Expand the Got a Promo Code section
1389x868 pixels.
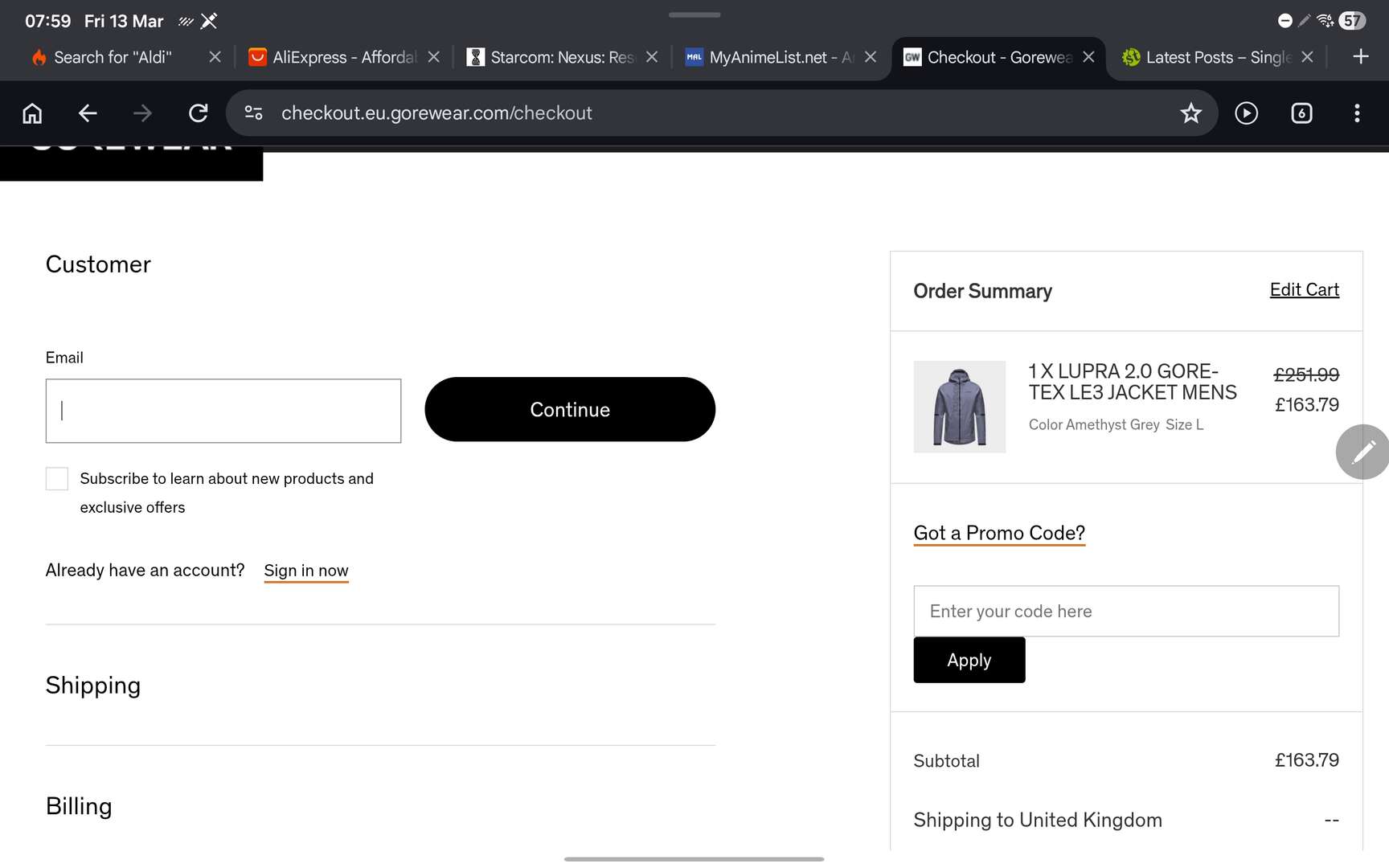[x=999, y=533]
